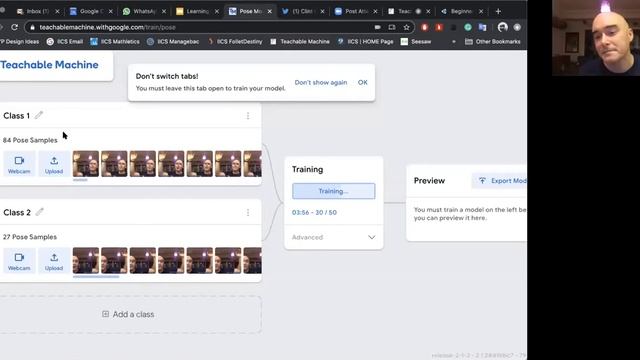Switch to the Learning tab
The width and height of the screenshot is (640, 360).
pyautogui.click(x=197, y=11)
